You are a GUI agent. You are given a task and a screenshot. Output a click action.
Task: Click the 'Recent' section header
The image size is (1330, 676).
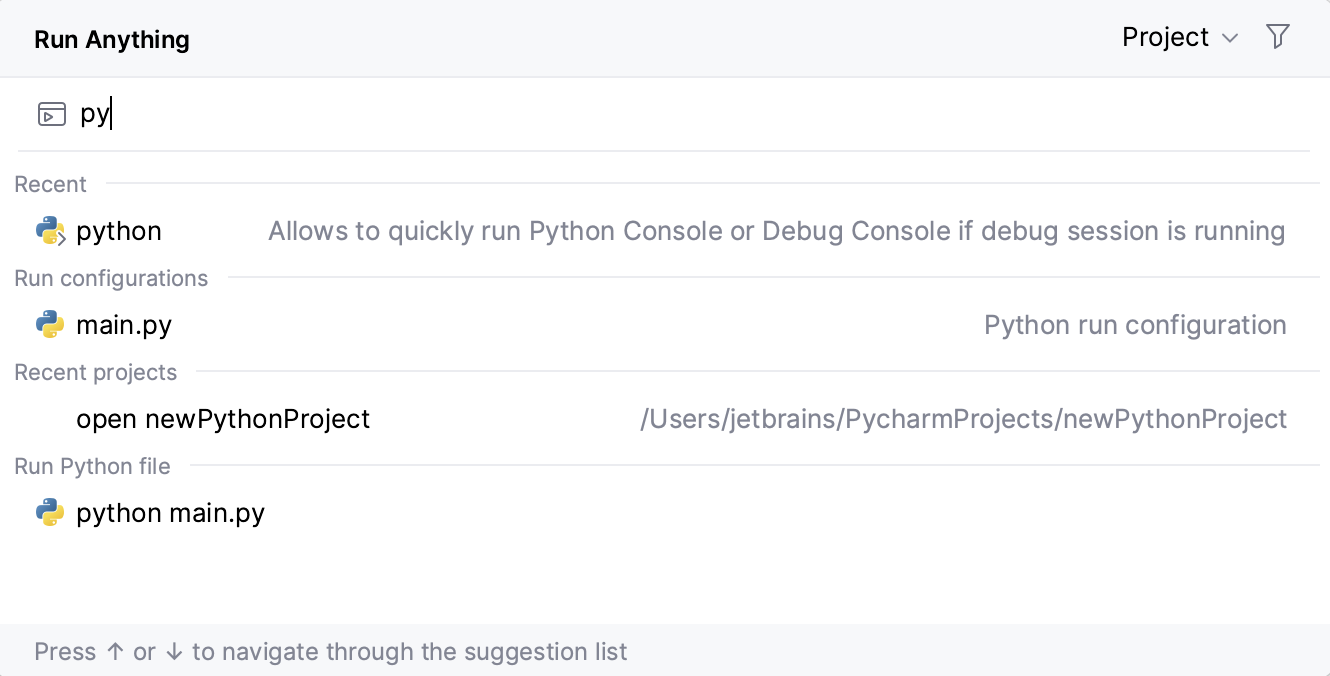tap(50, 184)
